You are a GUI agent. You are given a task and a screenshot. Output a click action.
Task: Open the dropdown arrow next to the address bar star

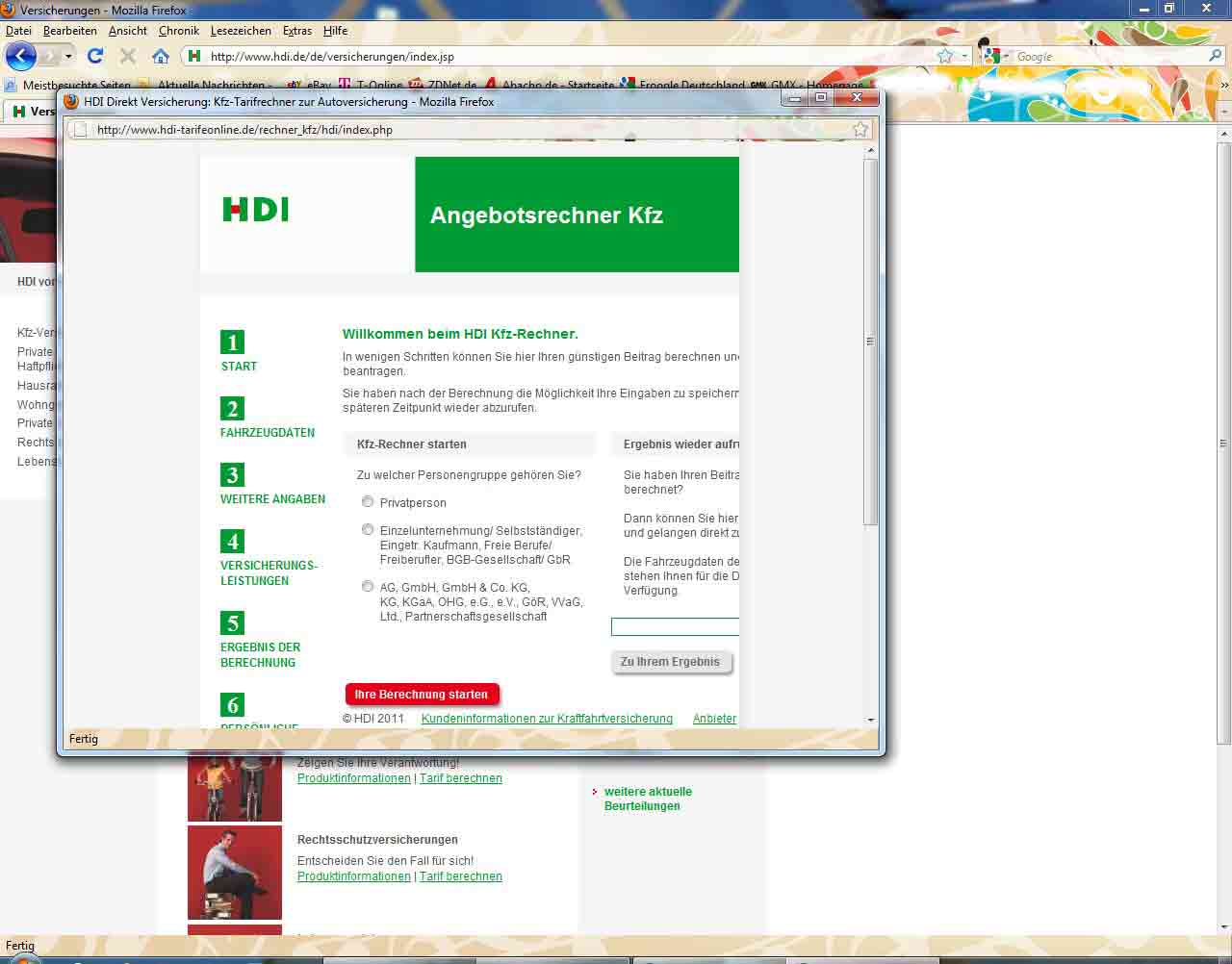point(964,57)
